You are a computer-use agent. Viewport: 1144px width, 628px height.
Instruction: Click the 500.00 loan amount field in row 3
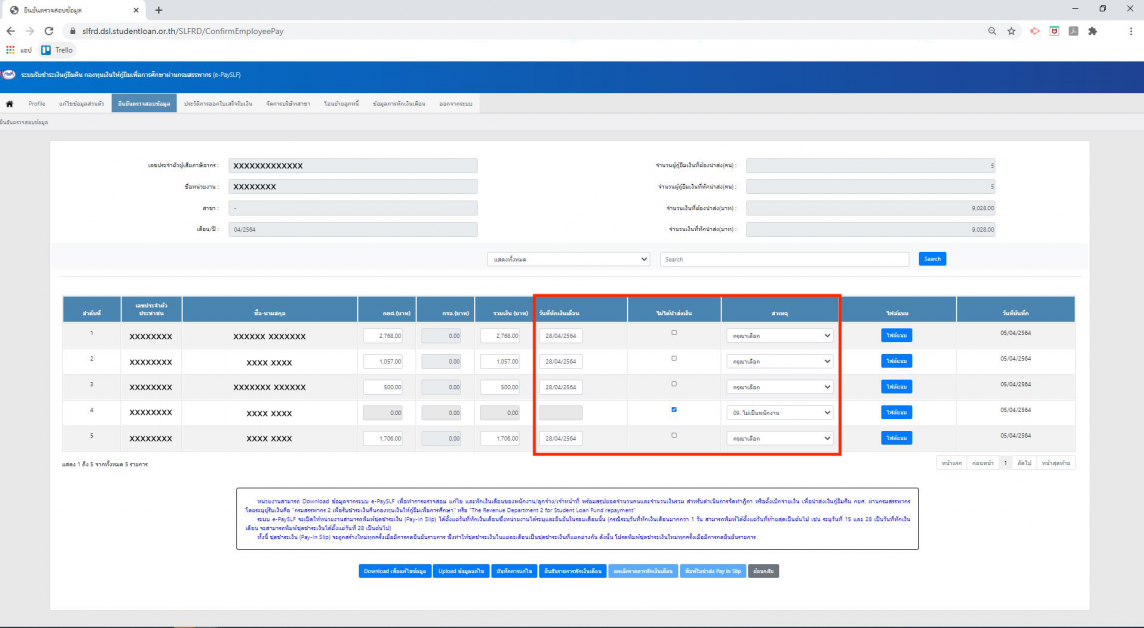(383, 387)
